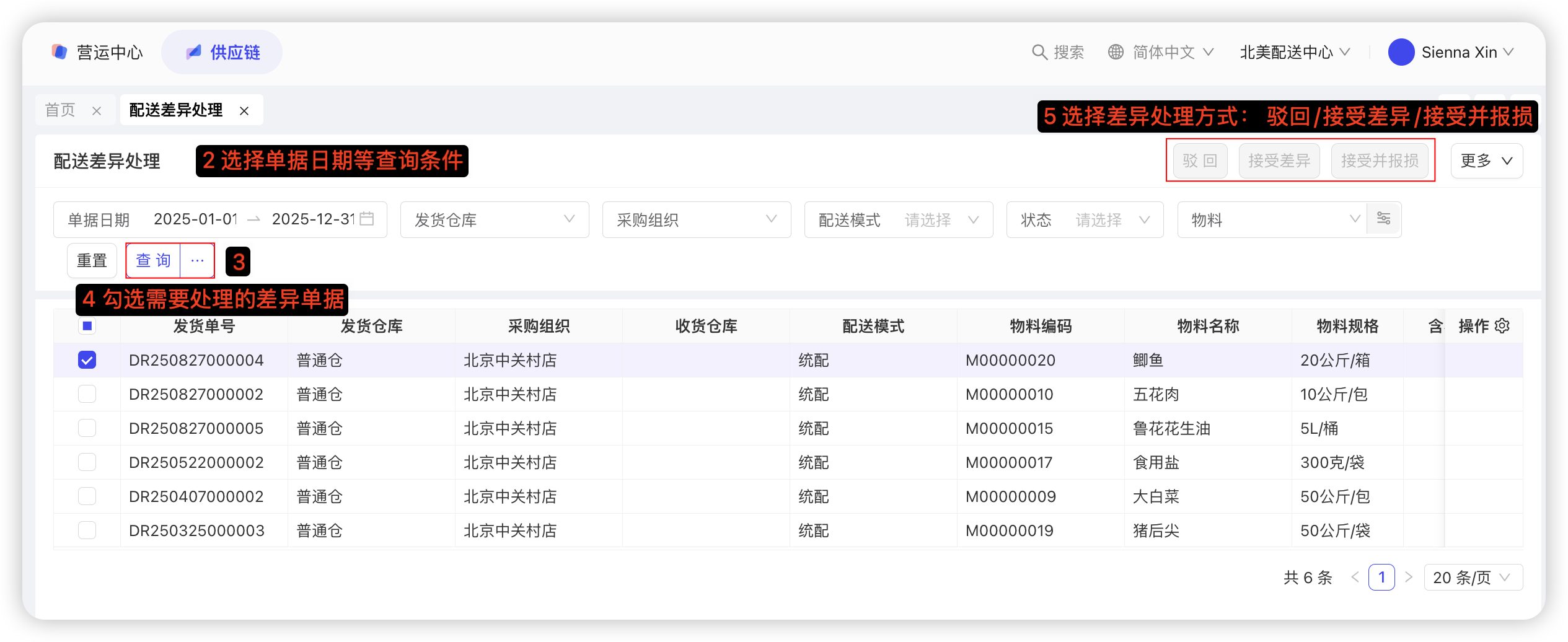The height and width of the screenshot is (642, 1568).
Task: Click the start date 2025-01-01 field
Action: [x=195, y=219]
